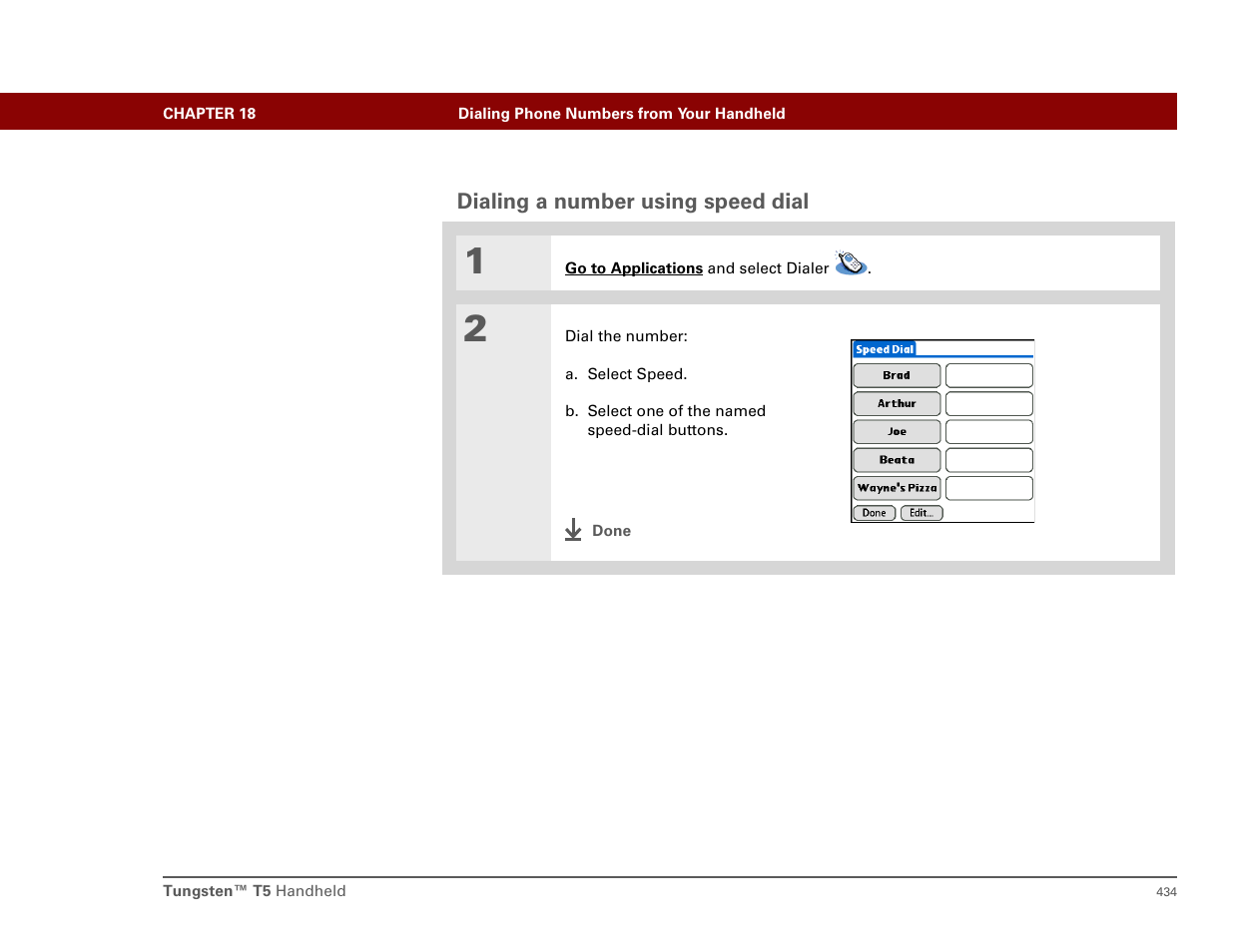Viewport: 1233px width, 952px height.
Task: Select the Brad speed-dial button
Action: (x=897, y=375)
